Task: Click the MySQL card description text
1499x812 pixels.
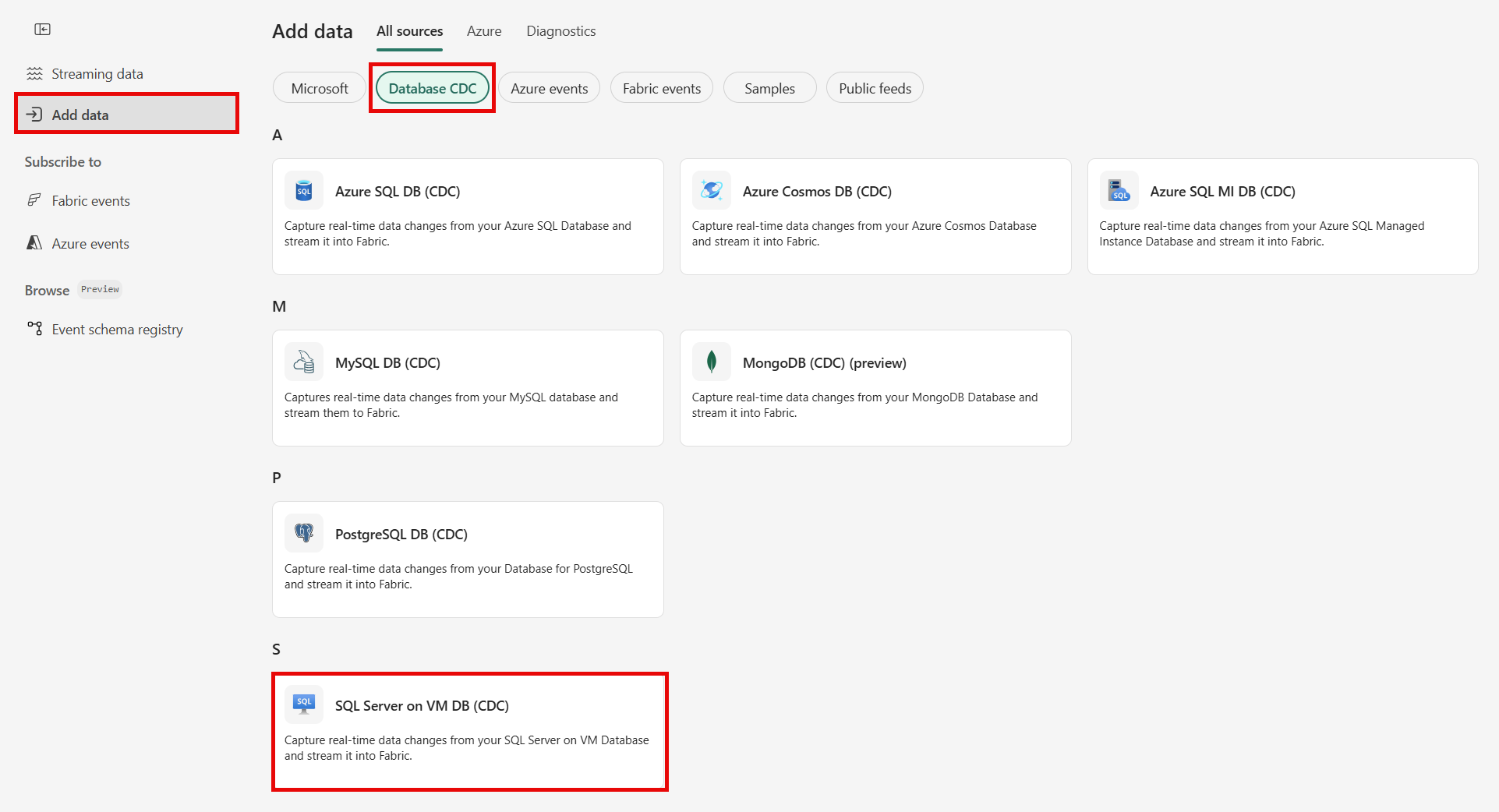Action: 451,405
